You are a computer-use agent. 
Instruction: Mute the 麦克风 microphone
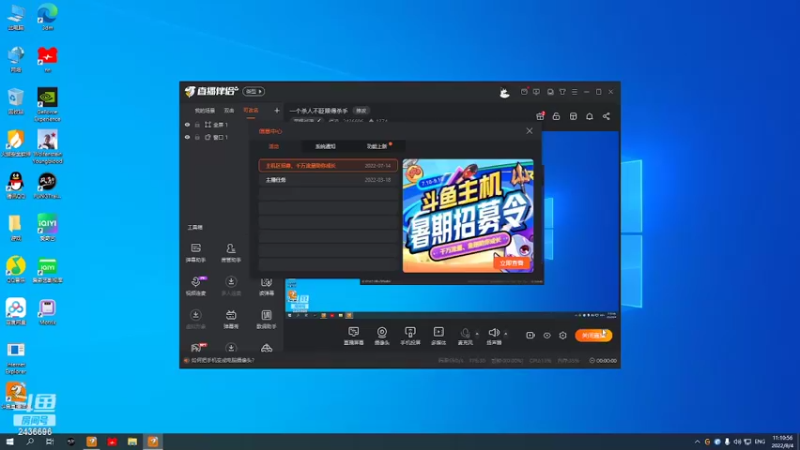[x=465, y=336]
